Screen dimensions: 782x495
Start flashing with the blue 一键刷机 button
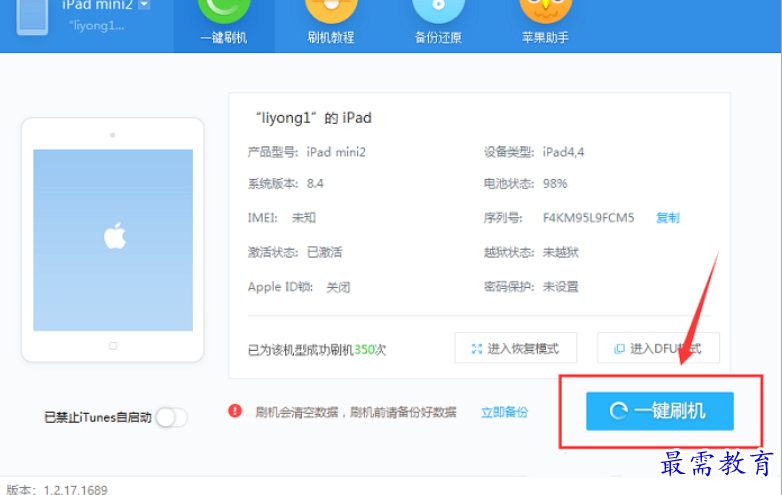(x=660, y=411)
